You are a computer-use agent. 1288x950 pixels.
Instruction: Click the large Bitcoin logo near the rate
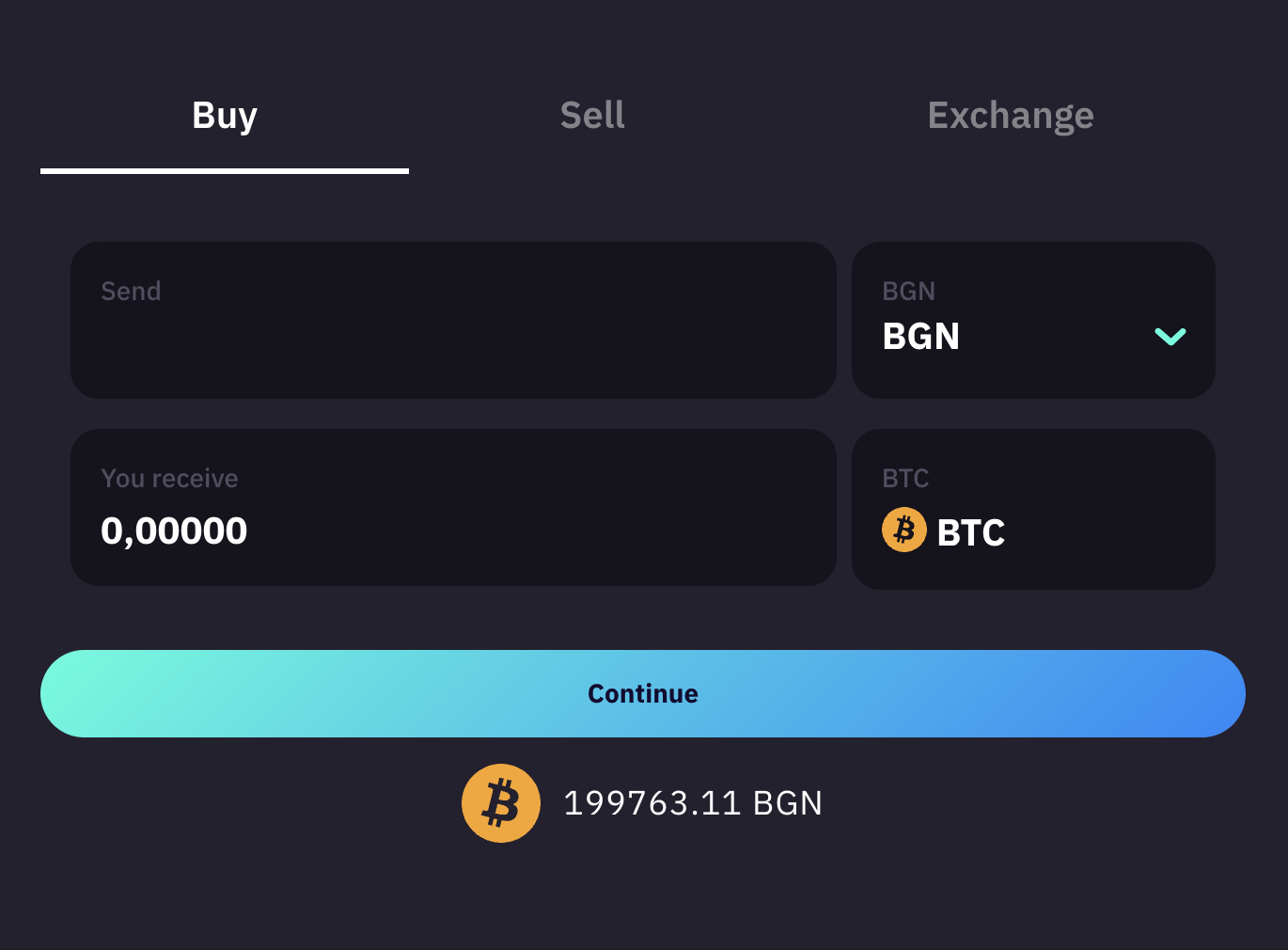(501, 803)
